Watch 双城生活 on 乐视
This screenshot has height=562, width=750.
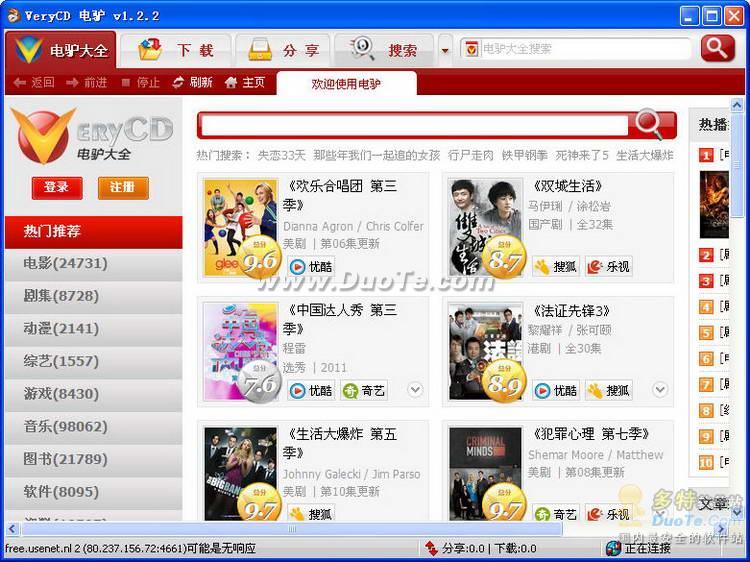608,266
